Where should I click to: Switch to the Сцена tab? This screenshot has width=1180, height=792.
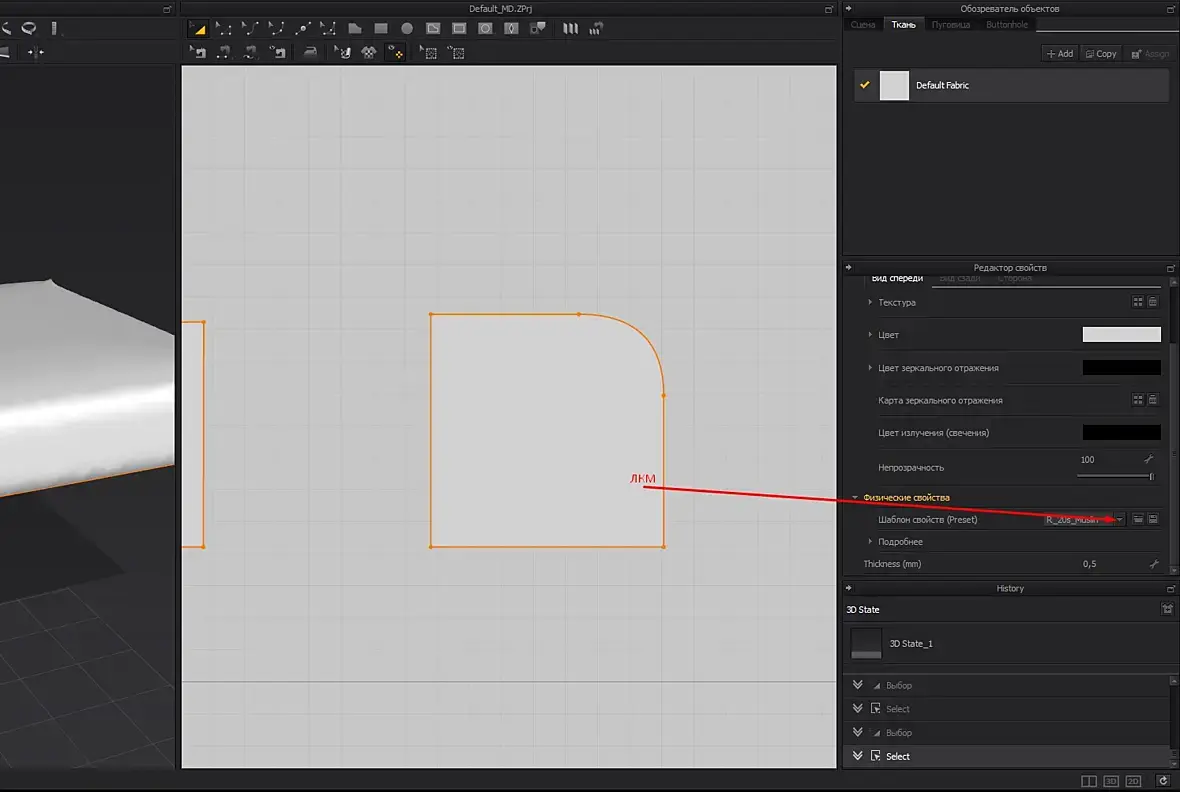pyautogui.click(x=863, y=24)
